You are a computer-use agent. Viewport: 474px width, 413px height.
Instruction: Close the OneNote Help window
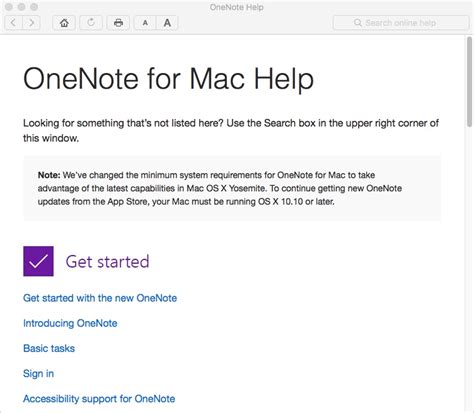click(9, 7)
